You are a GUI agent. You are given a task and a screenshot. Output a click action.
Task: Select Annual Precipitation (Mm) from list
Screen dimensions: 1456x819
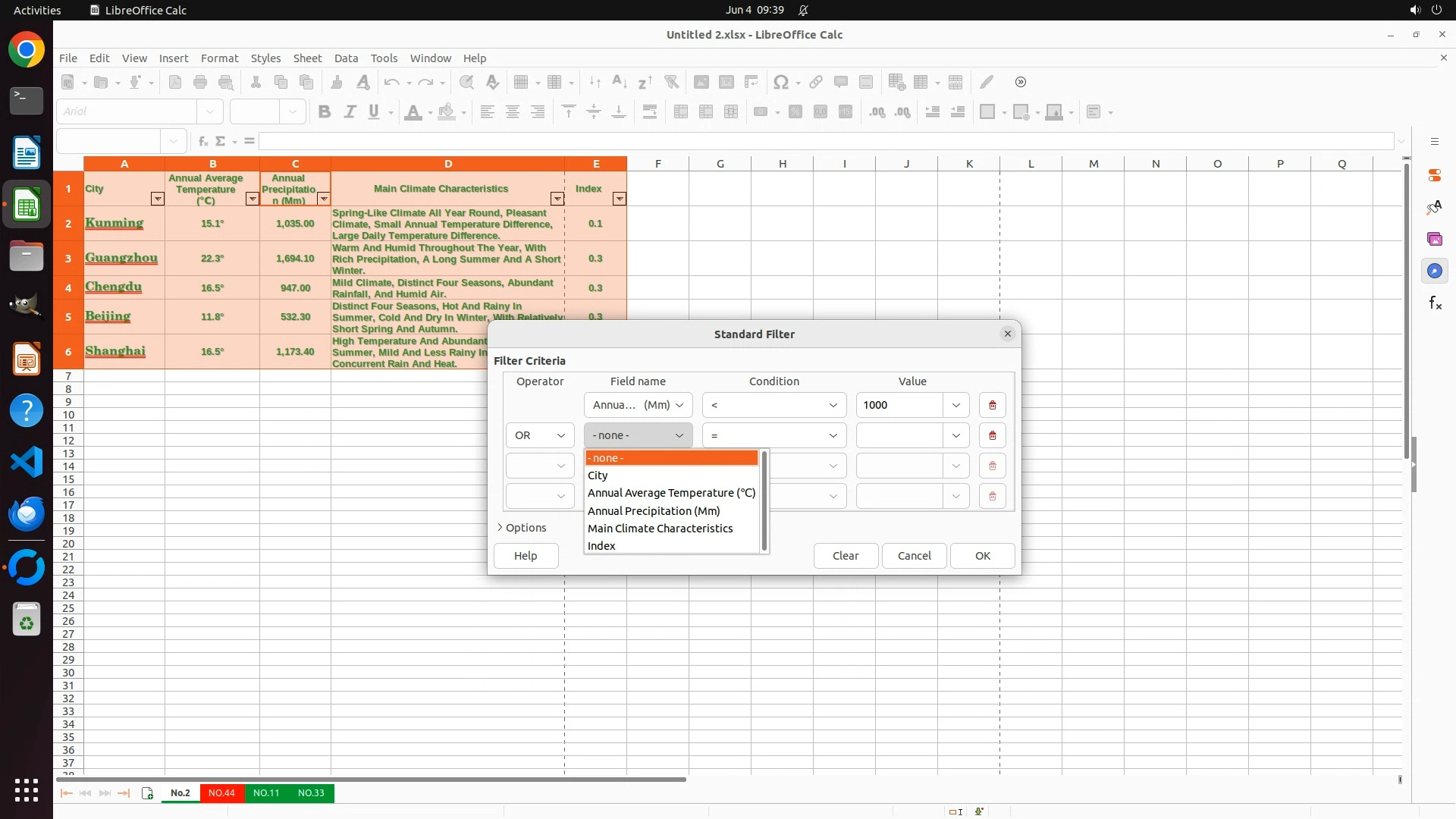click(654, 511)
